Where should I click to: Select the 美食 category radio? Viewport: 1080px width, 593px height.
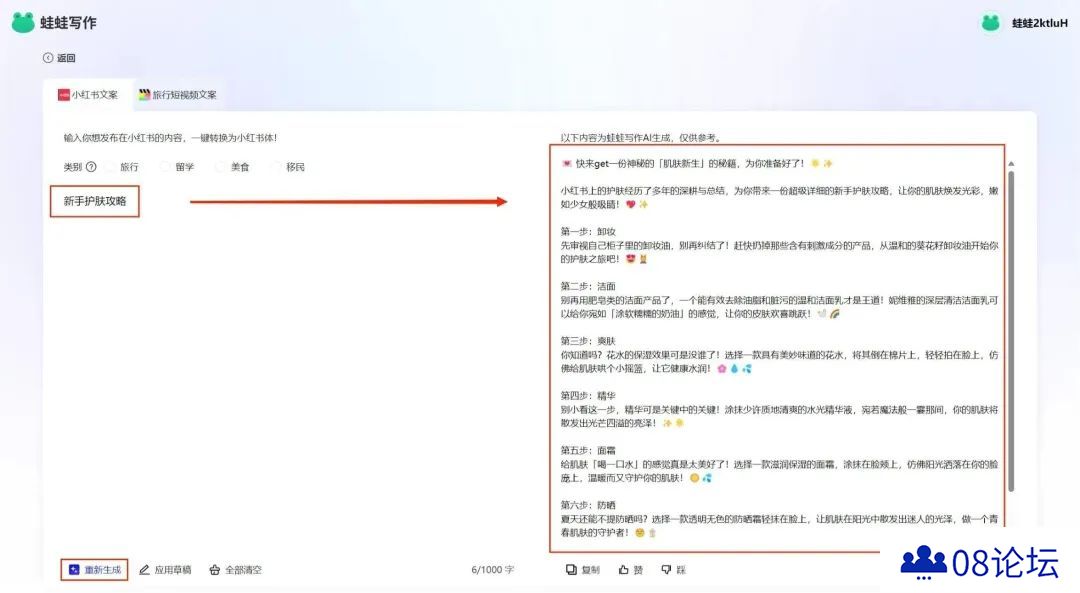tap(220, 167)
